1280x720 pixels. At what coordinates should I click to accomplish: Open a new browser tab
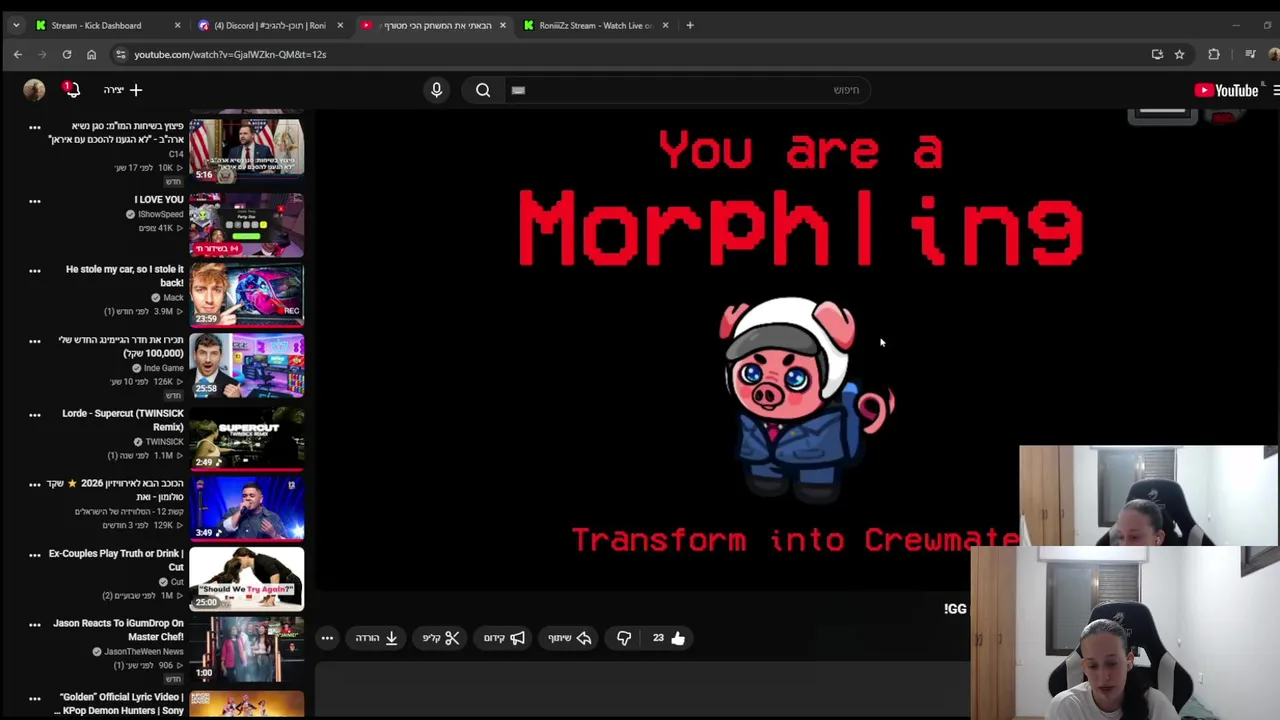(x=690, y=25)
